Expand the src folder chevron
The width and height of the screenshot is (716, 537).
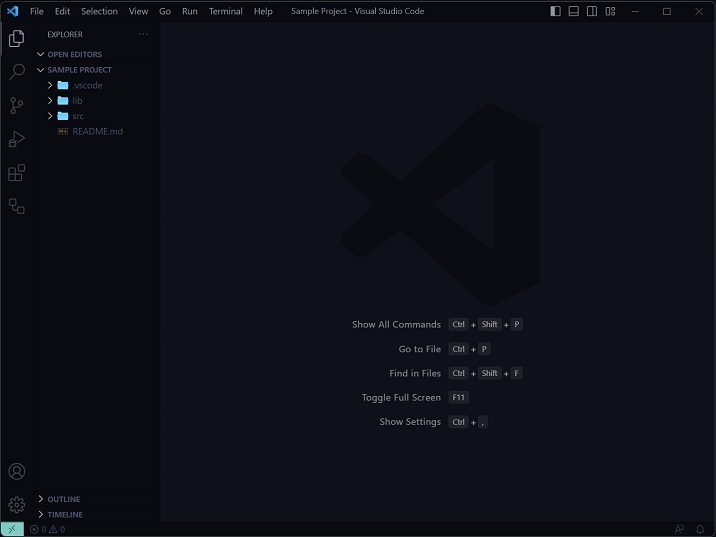point(50,116)
